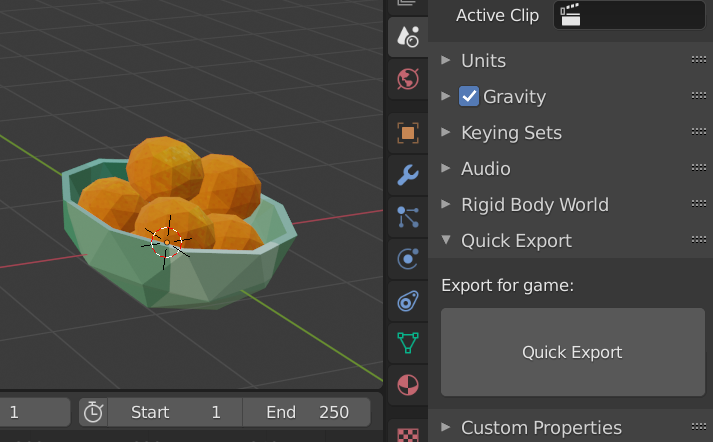Click the current frame field showing 1
Image resolution: width=713 pixels, height=442 pixels.
(35, 412)
